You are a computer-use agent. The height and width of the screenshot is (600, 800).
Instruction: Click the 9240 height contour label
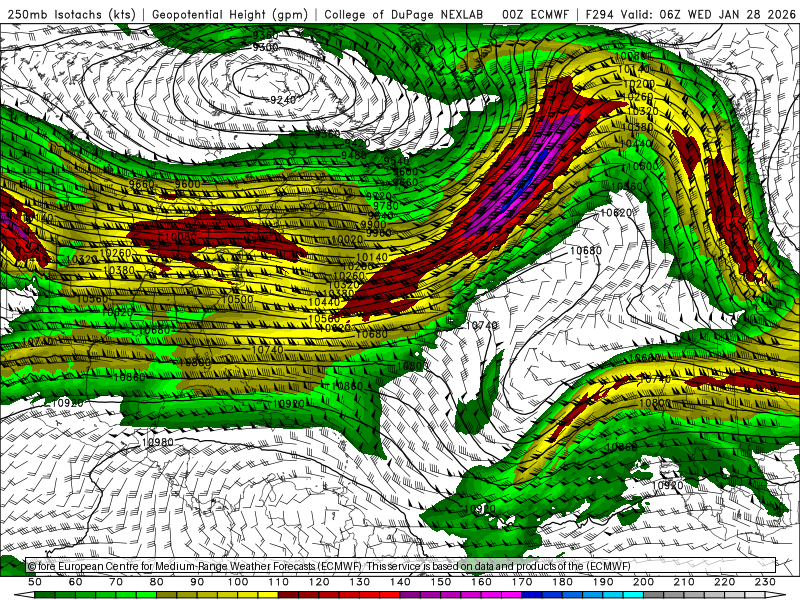[x=283, y=100]
